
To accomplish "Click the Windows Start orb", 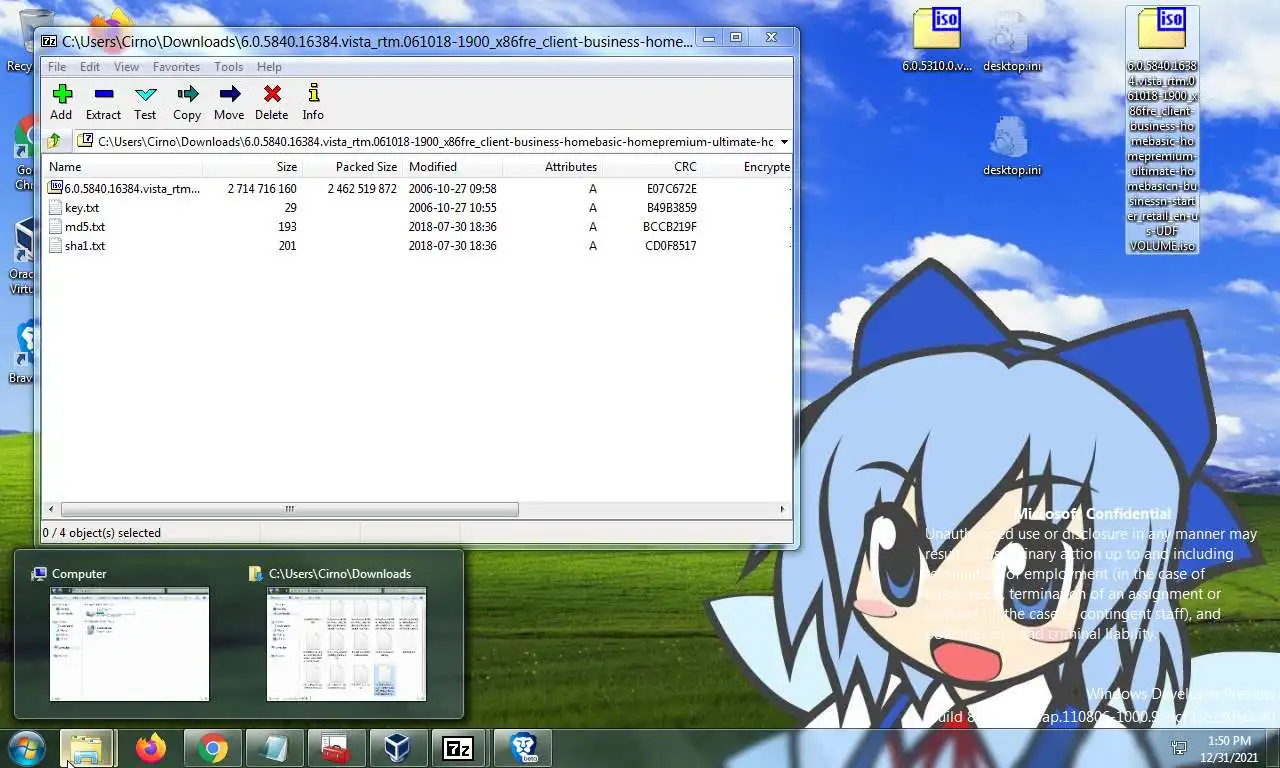I will [27, 748].
